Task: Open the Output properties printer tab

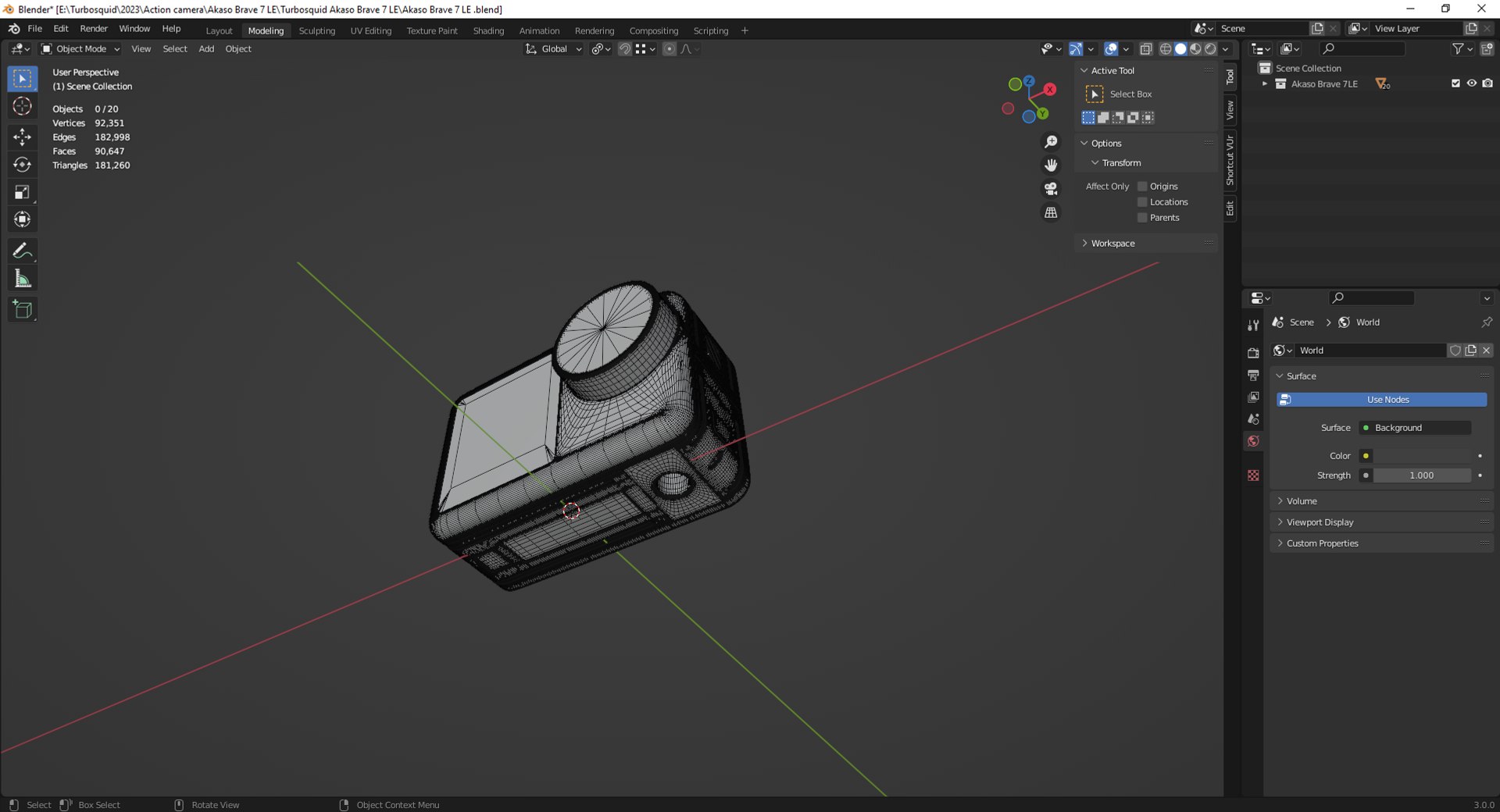Action: tap(1253, 376)
